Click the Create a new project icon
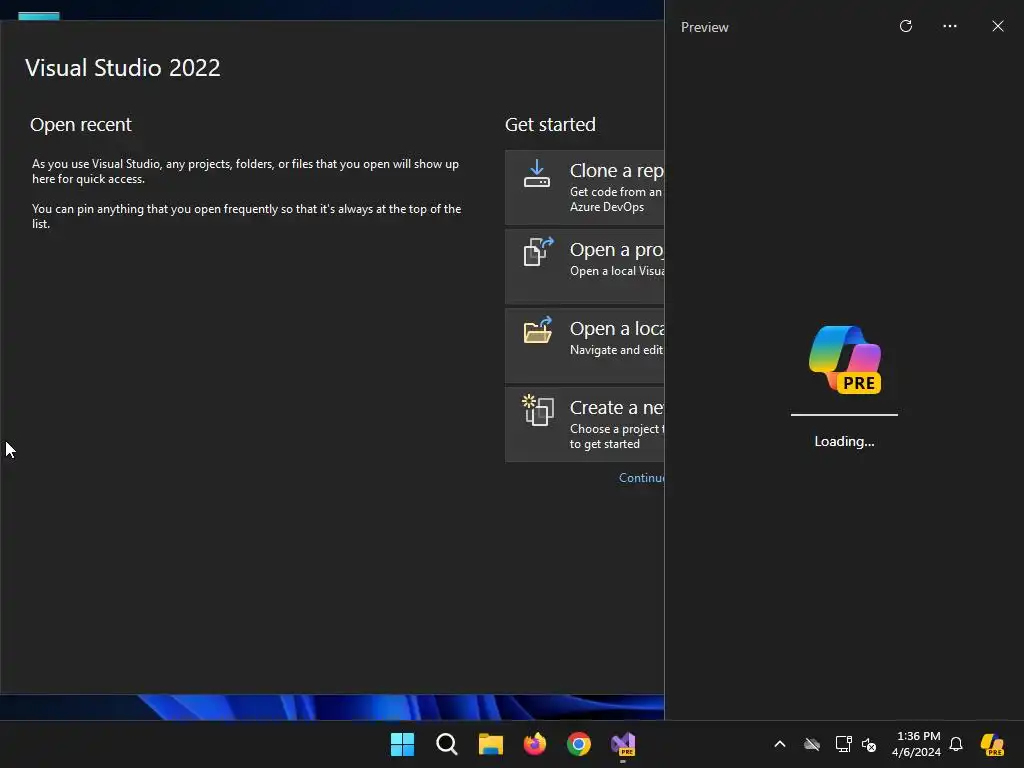Screen dimensions: 1024x768 tap(538, 409)
